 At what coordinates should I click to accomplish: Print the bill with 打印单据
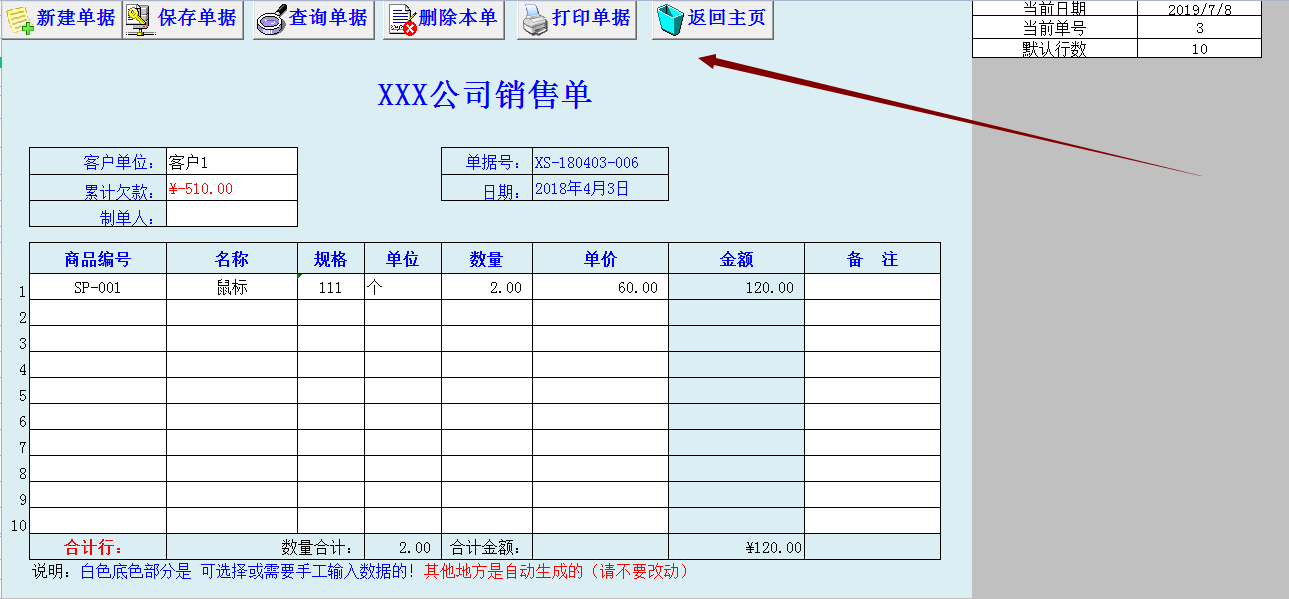[577, 19]
